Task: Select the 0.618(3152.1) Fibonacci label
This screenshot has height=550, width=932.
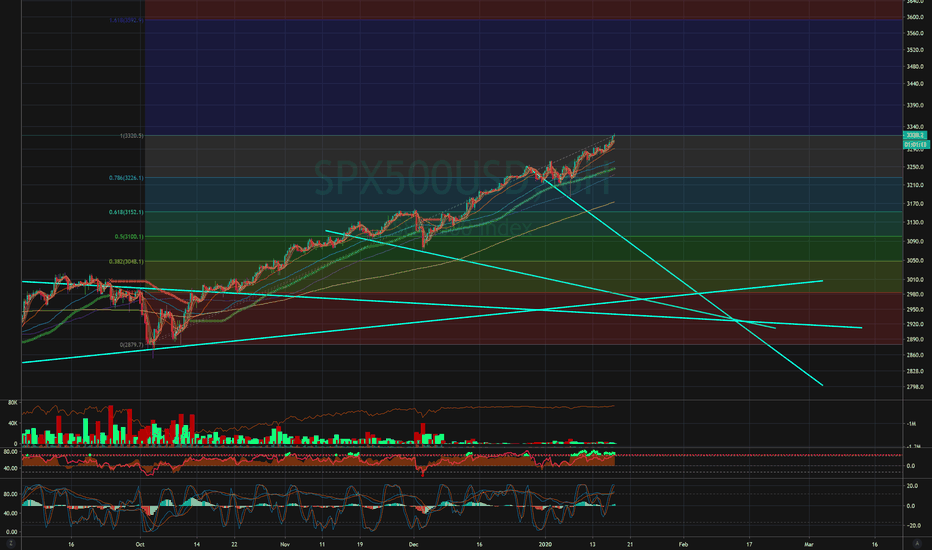Action: (x=126, y=212)
